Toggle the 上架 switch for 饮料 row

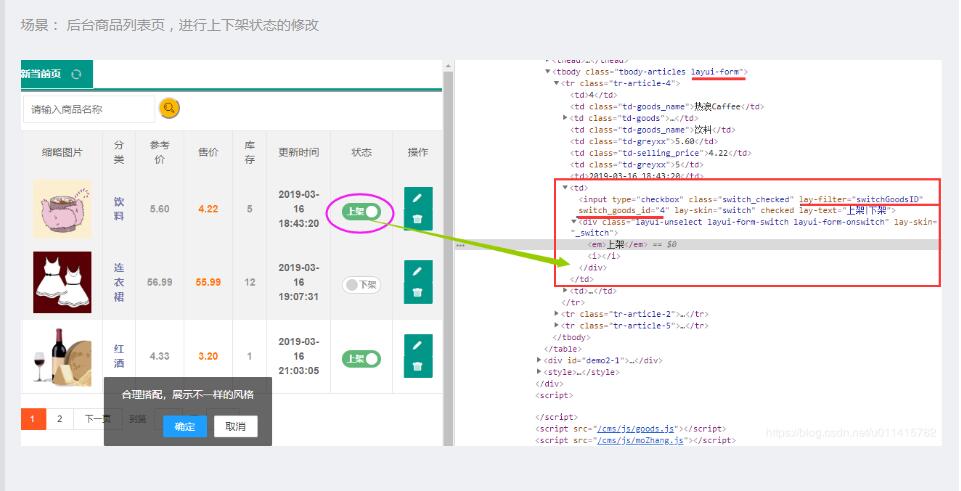click(361, 211)
